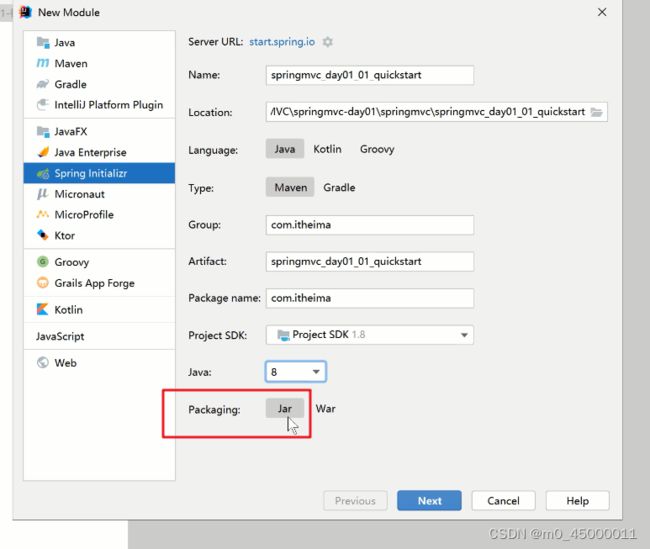Select Micronaut module type

[99, 194]
